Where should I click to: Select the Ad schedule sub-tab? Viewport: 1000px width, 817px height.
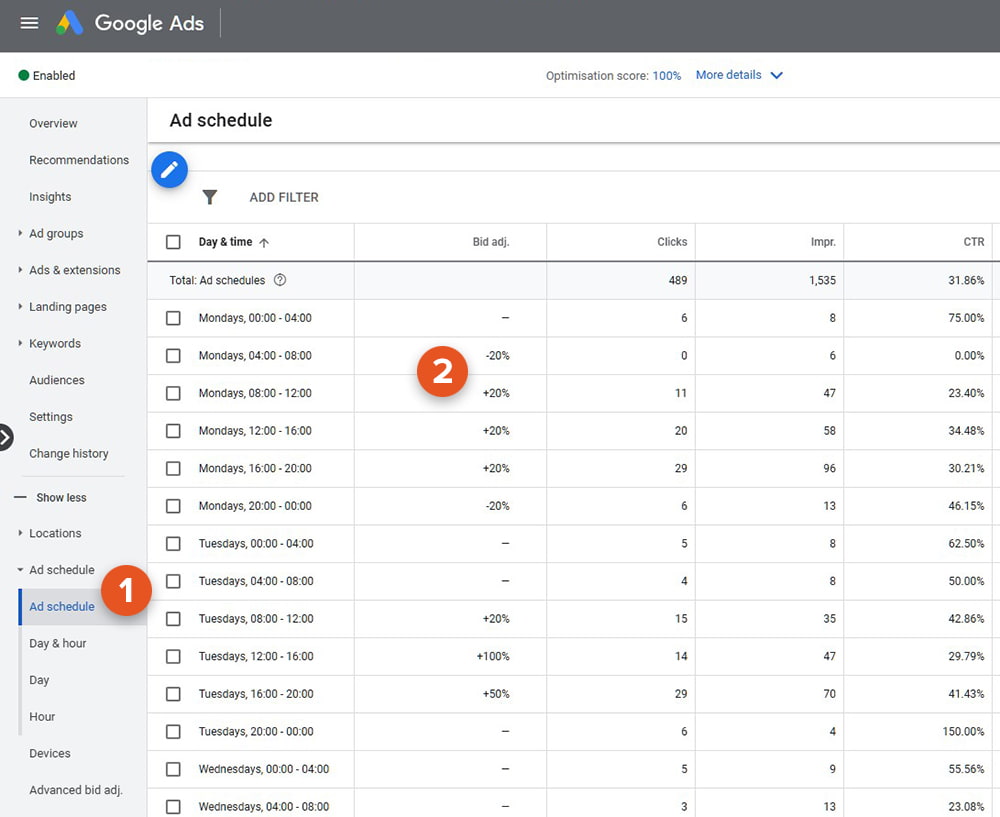62,607
